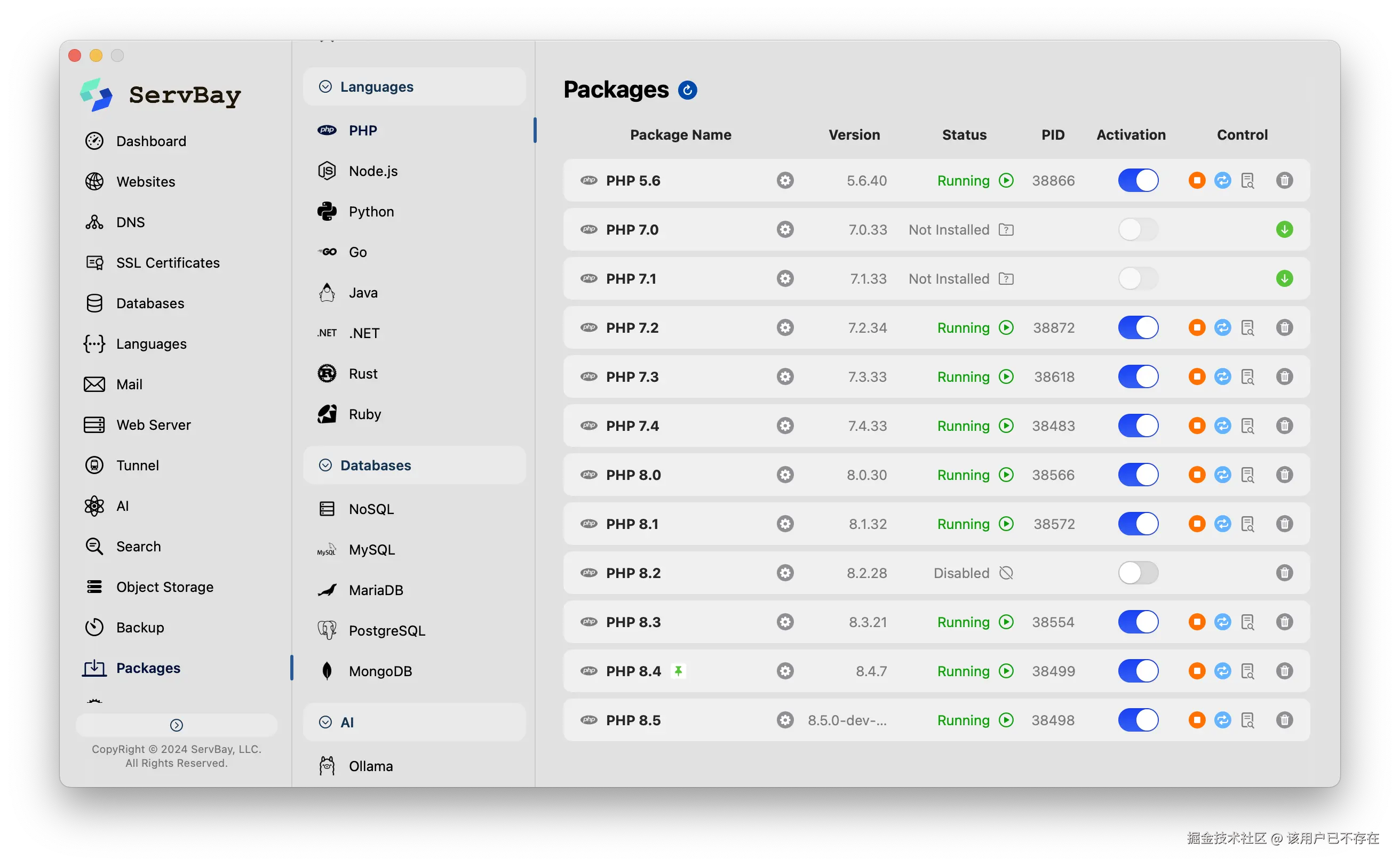This screenshot has width=1400, height=866.
Task: Refresh the Packages list with the blue reload icon
Action: pos(687,90)
